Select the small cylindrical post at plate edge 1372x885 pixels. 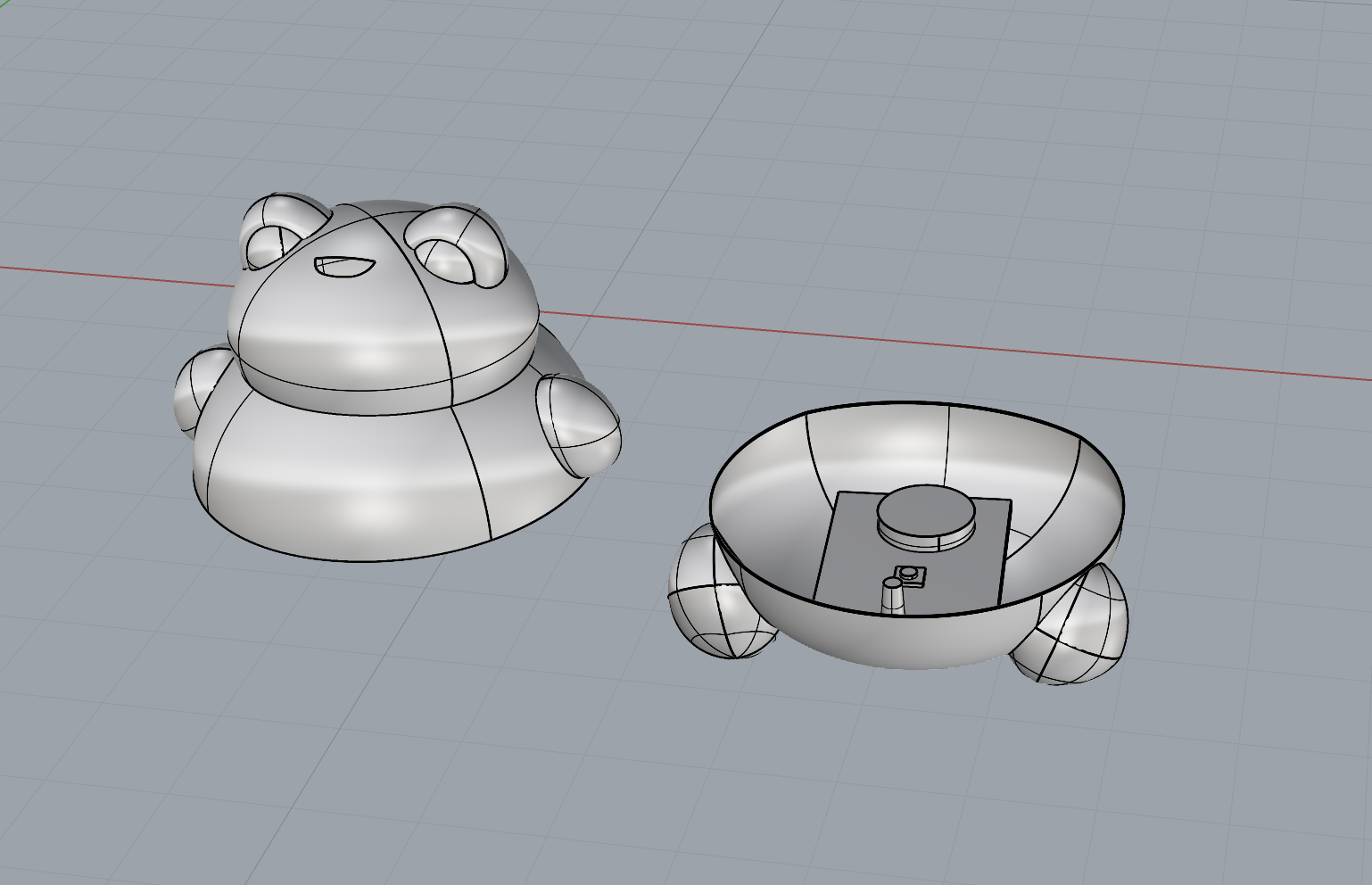coord(892,596)
